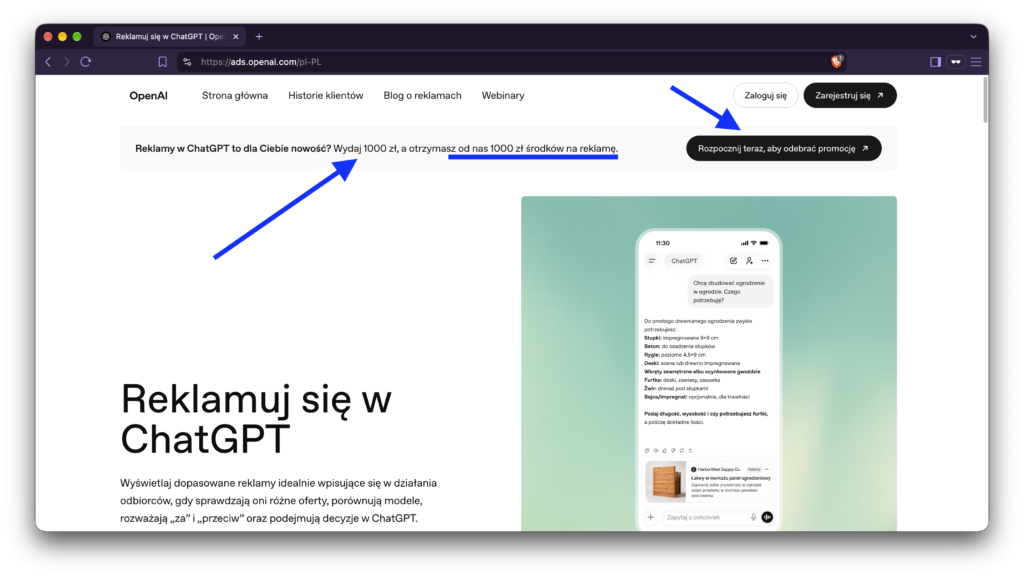Open the Brave wallet glasses icon
1024x578 pixels.
(956, 62)
